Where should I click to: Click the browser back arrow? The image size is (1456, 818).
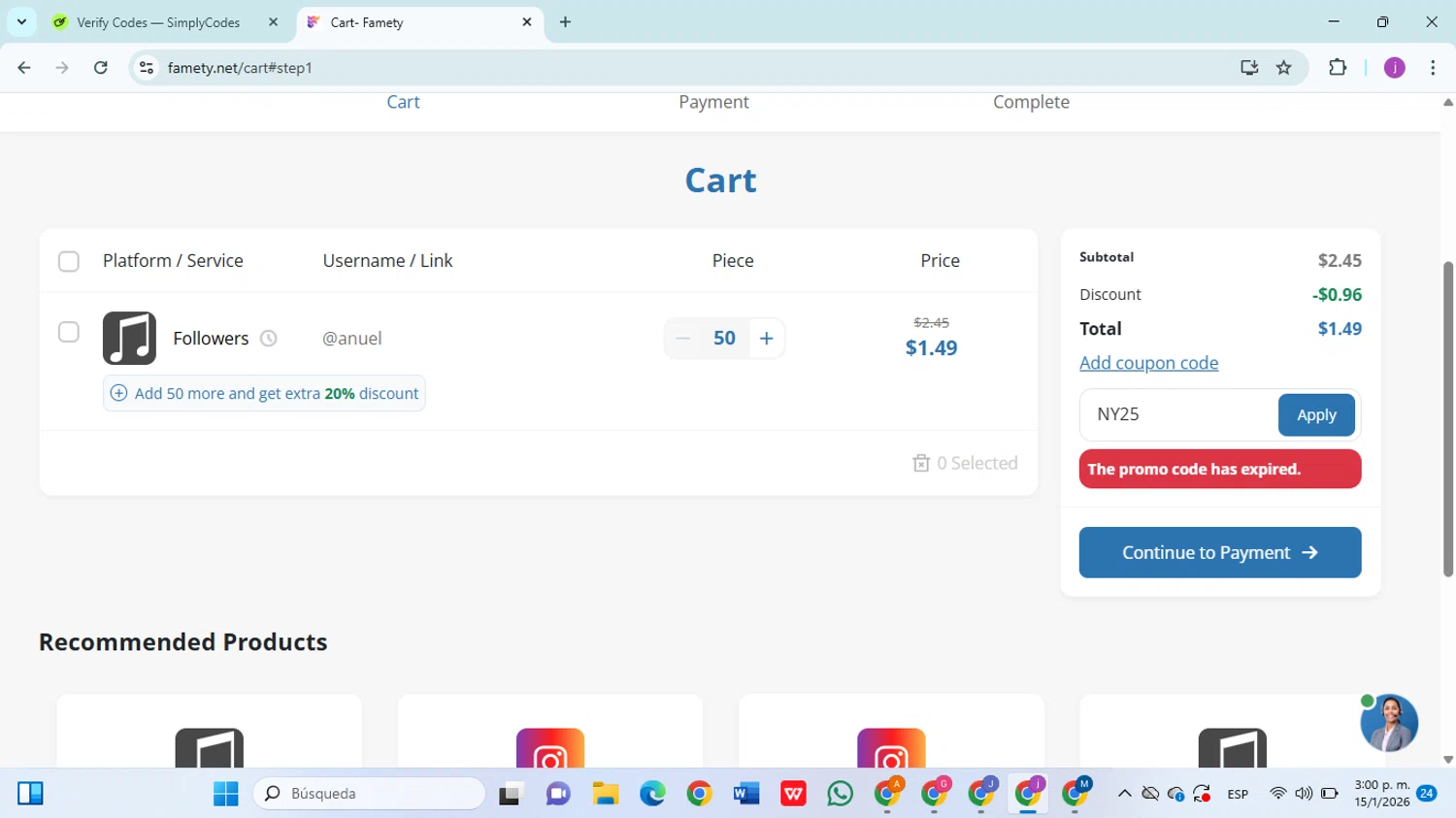pos(24,68)
